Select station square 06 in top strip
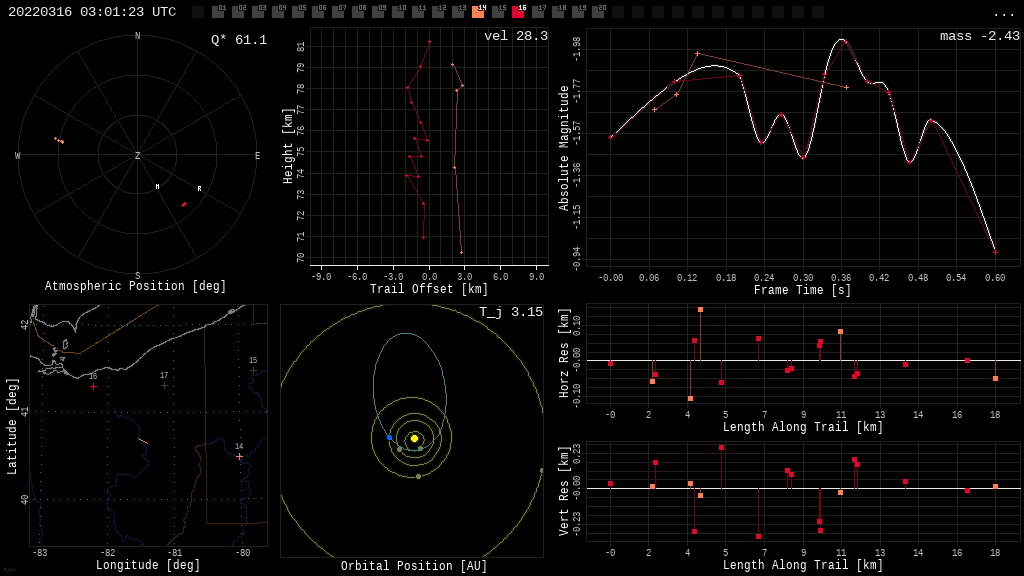1024x576 pixels. [318, 12]
